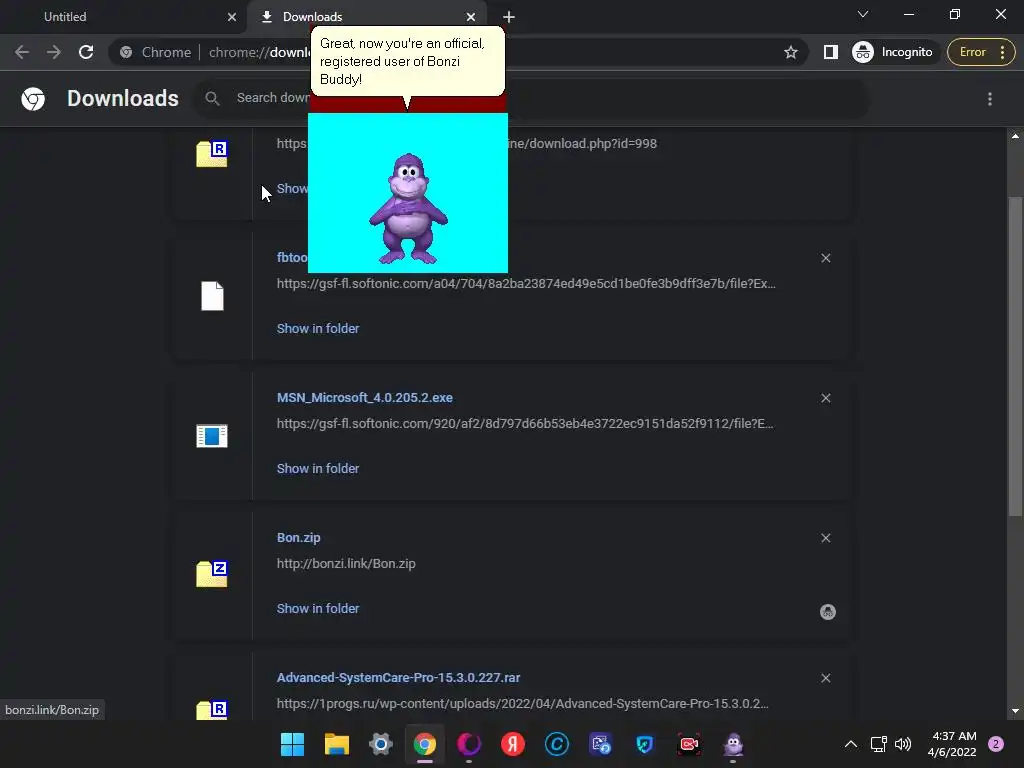Focus the Search downloads field
The width and height of the screenshot is (1024, 768).
[532, 99]
